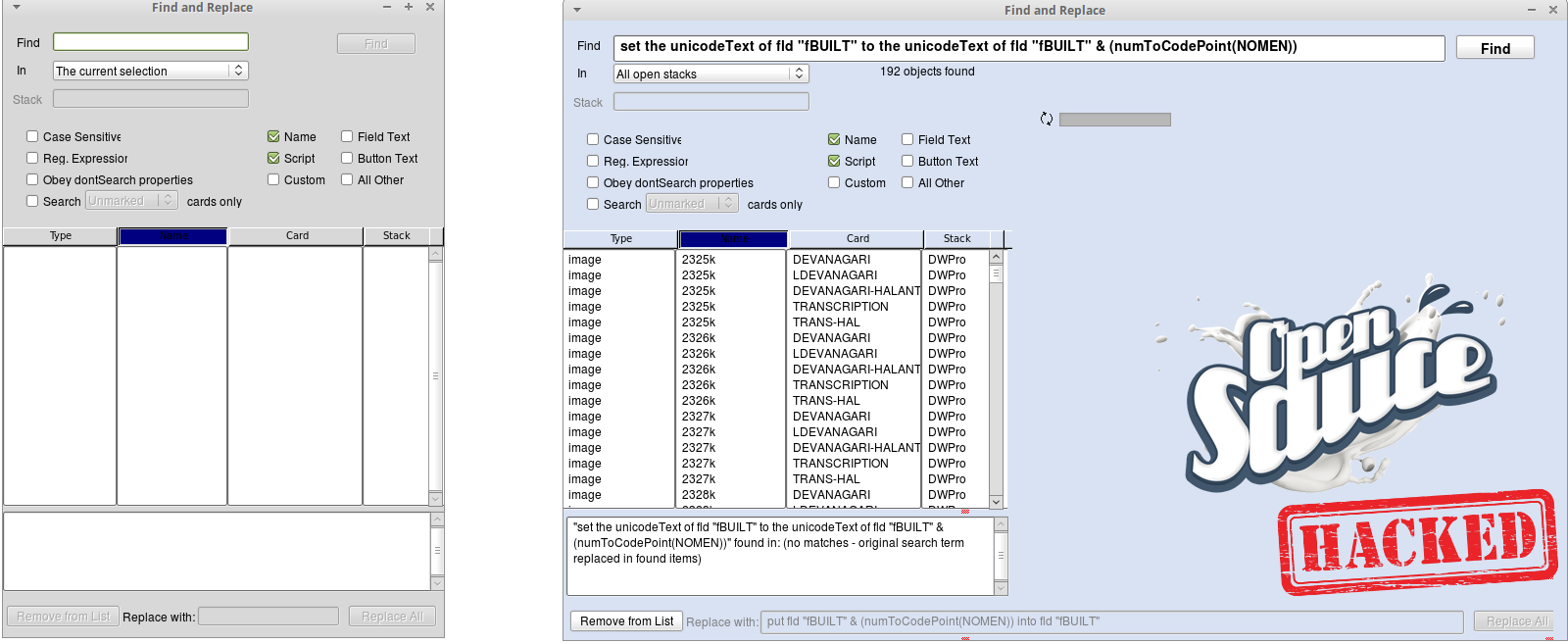The width and height of the screenshot is (1568, 644).
Task: Open the left window's title-bar menu triangle
Action: click(x=17, y=7)
